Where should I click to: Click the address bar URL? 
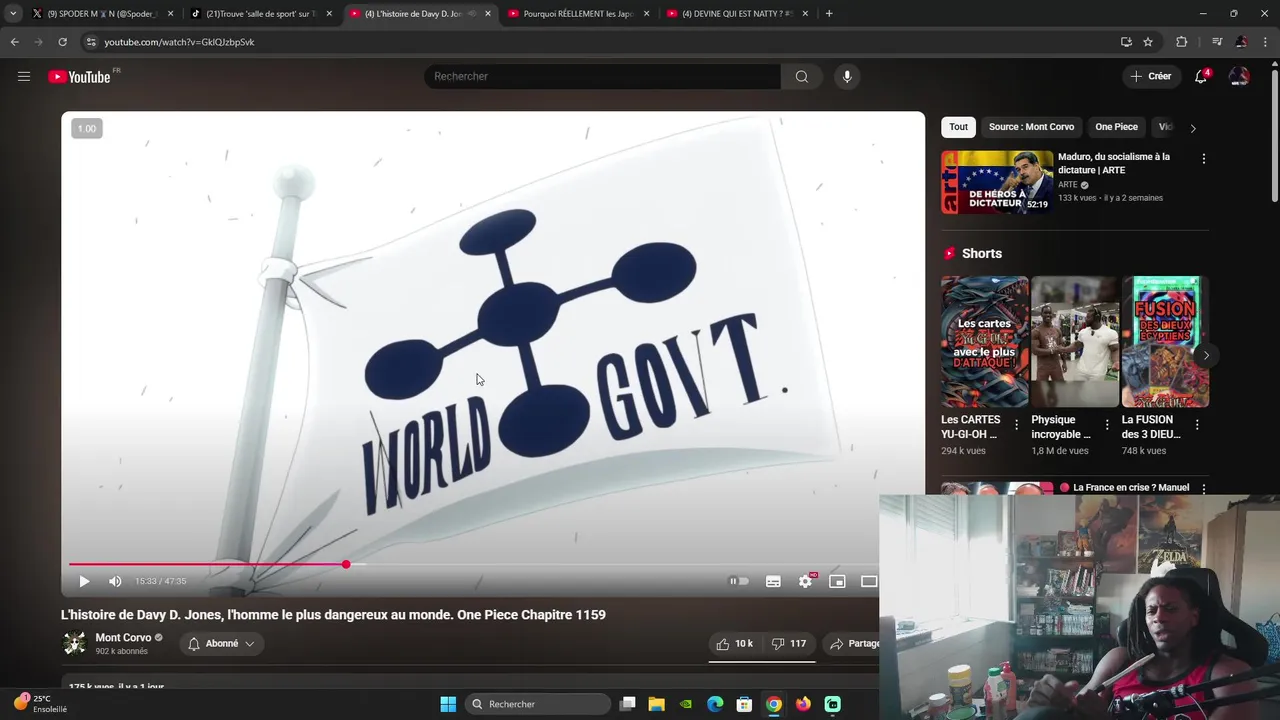tap(179, 42)
